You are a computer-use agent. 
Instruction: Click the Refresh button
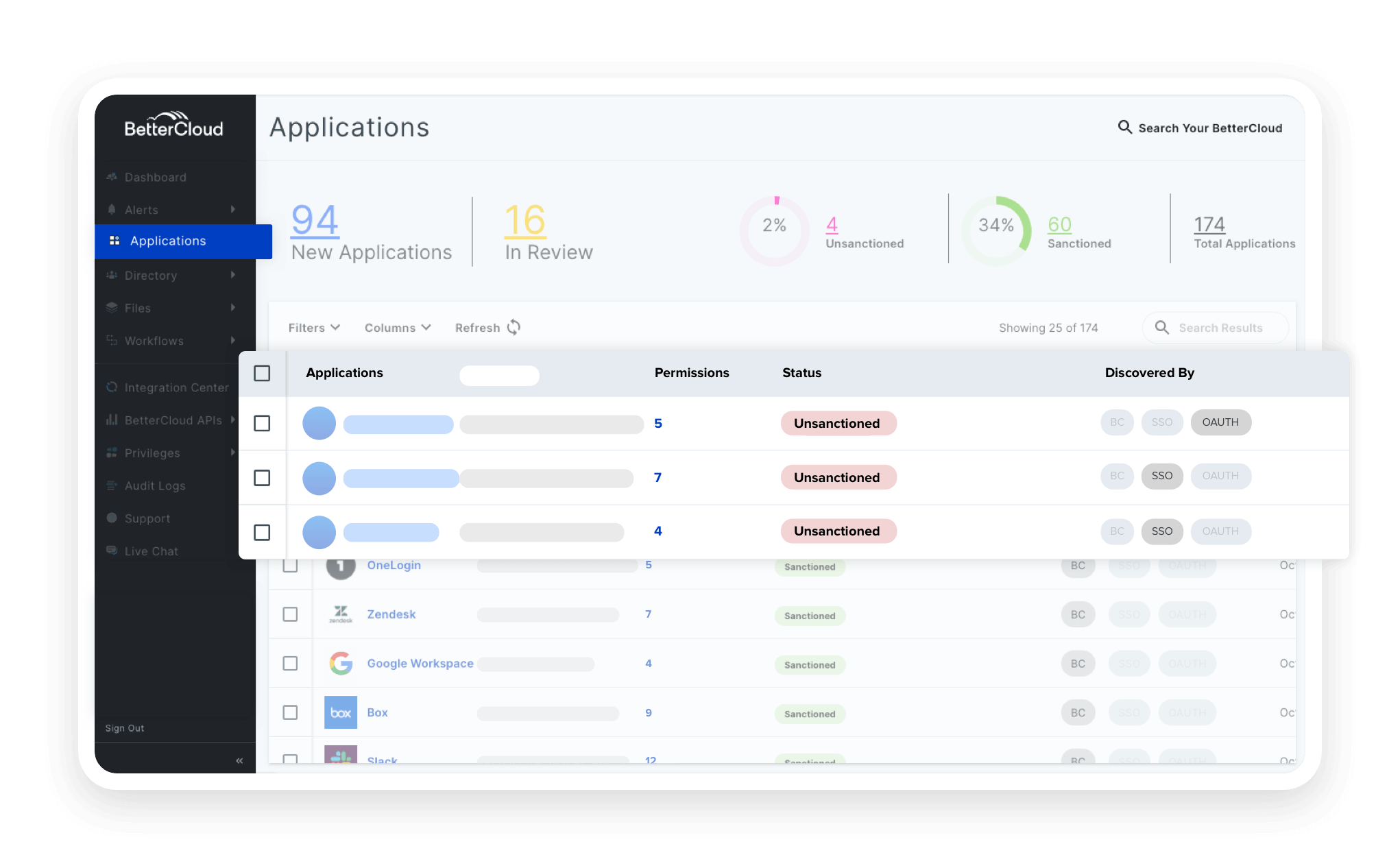click(x=487, y=328)
